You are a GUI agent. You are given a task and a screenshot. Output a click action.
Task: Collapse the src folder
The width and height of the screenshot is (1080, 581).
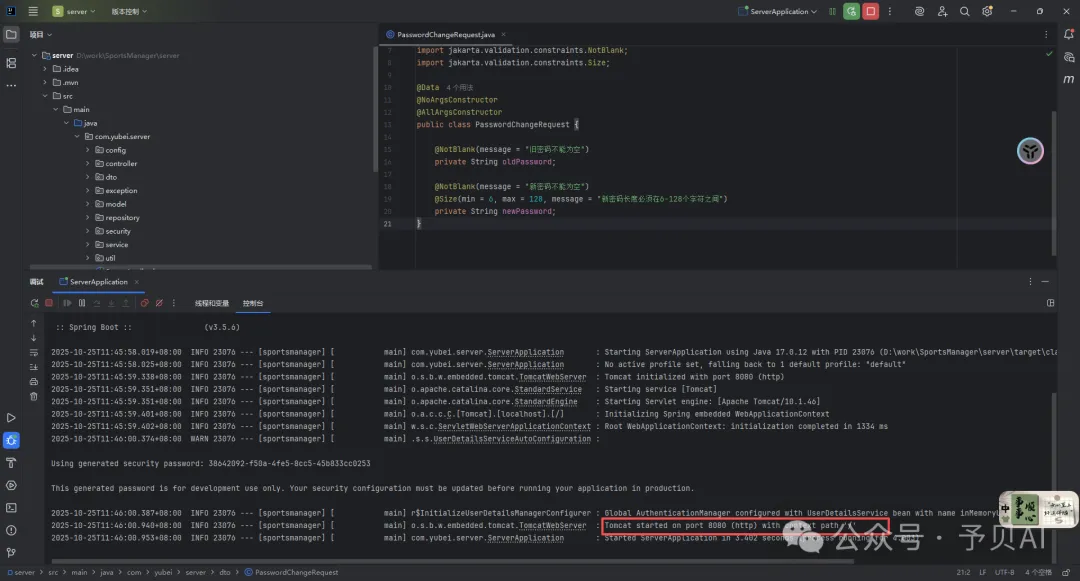[x=45, y=96]
